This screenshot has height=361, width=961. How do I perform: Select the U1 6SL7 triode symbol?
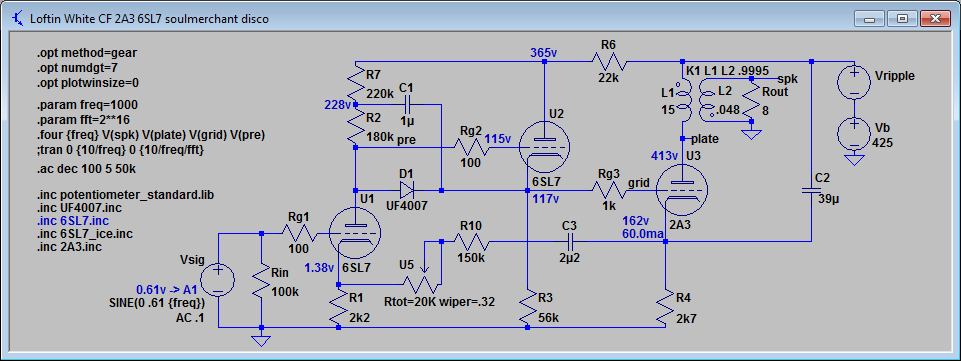click(x=355, y=234)
